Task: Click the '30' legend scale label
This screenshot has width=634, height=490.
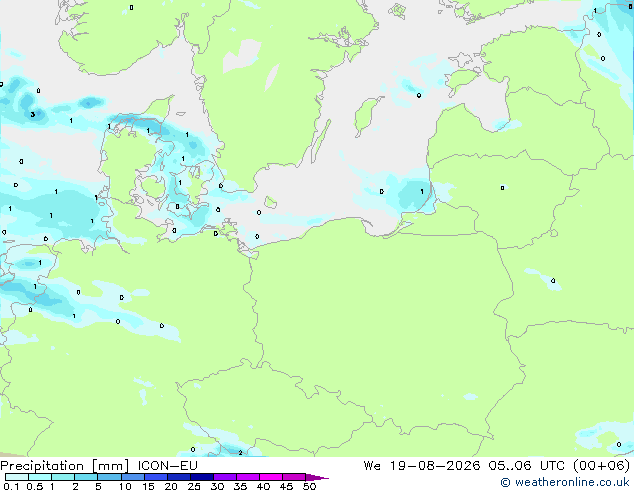Action: click(x=217, y=486)
